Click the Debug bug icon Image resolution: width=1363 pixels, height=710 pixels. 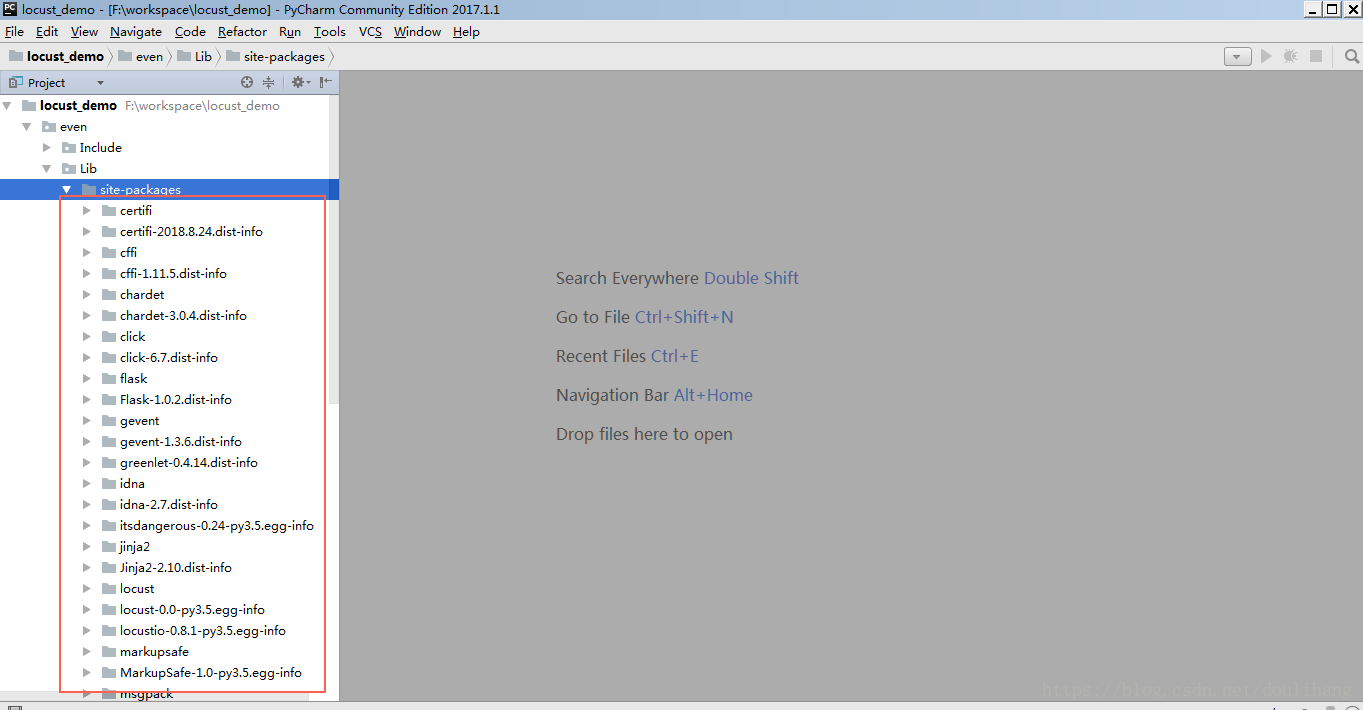coord(1291,57)
